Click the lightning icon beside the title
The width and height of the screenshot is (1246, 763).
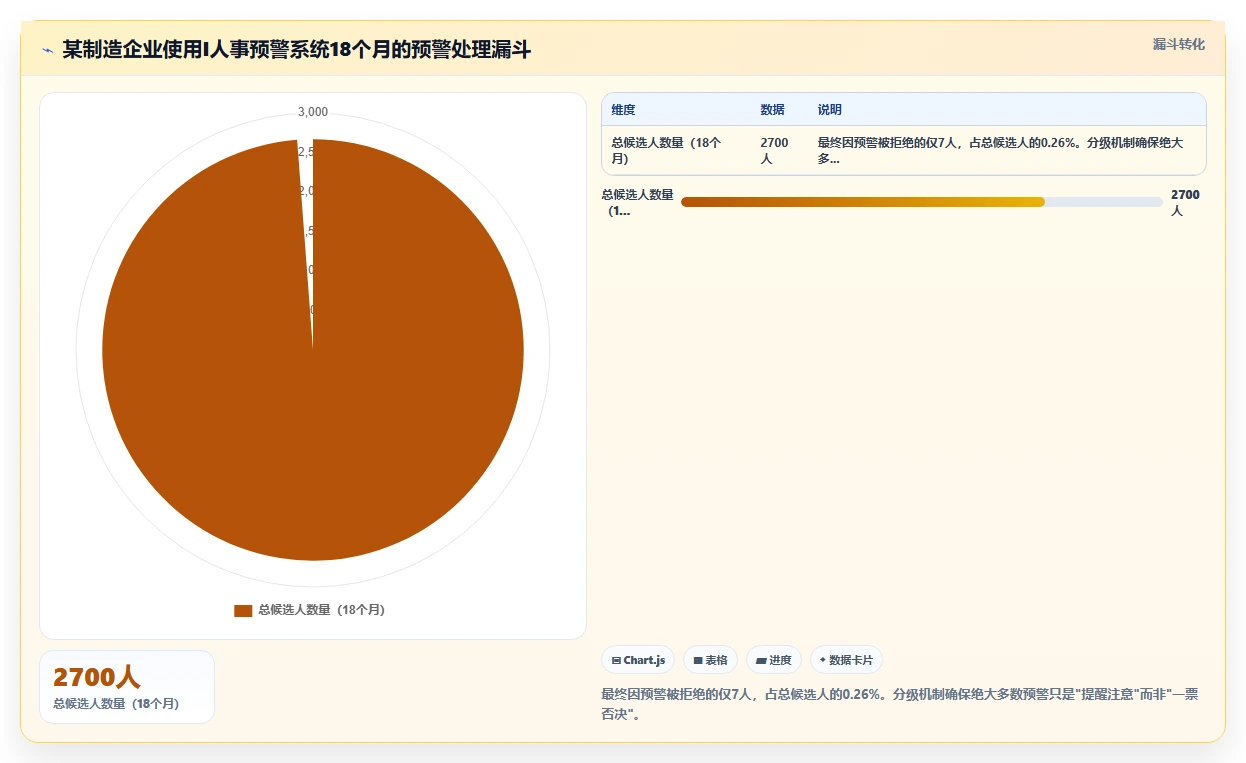(47, 50)
